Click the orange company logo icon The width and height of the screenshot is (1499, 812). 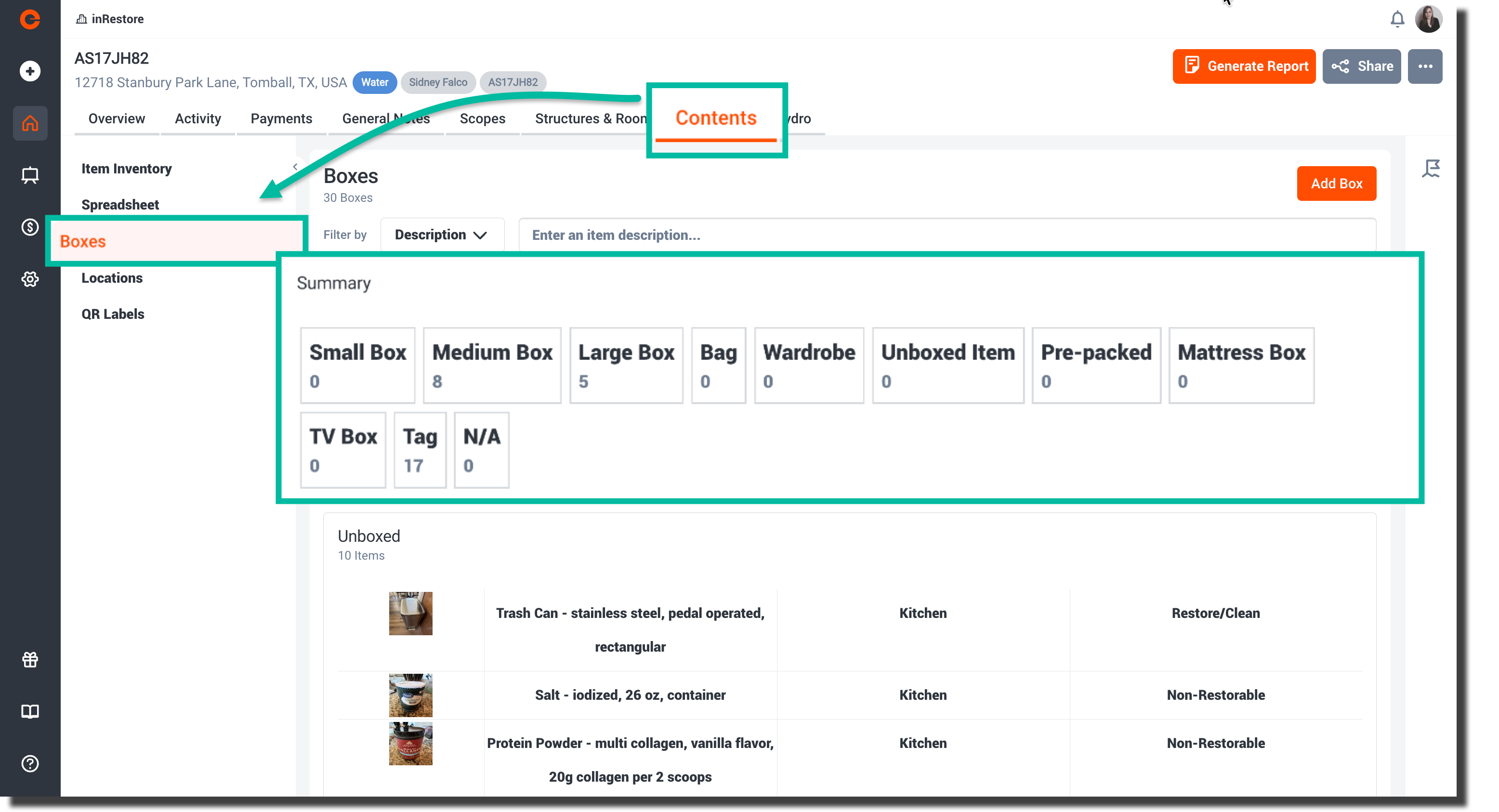coord(30,19)
